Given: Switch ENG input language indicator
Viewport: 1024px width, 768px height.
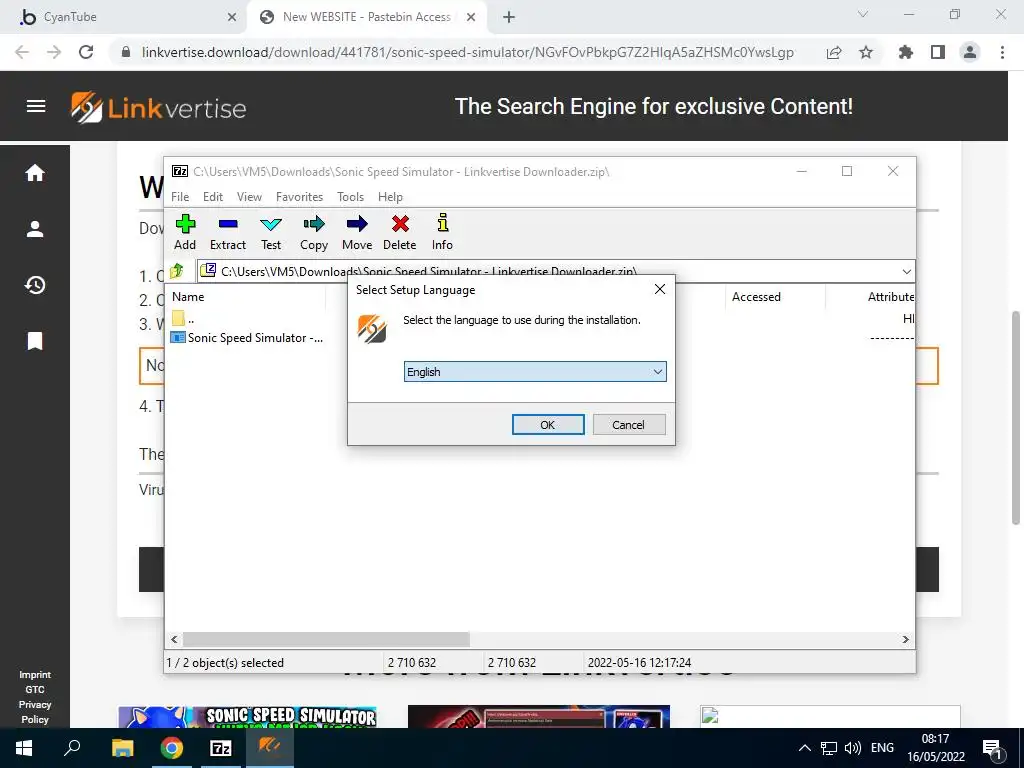Looking at the screenshot, I should 882,748.
